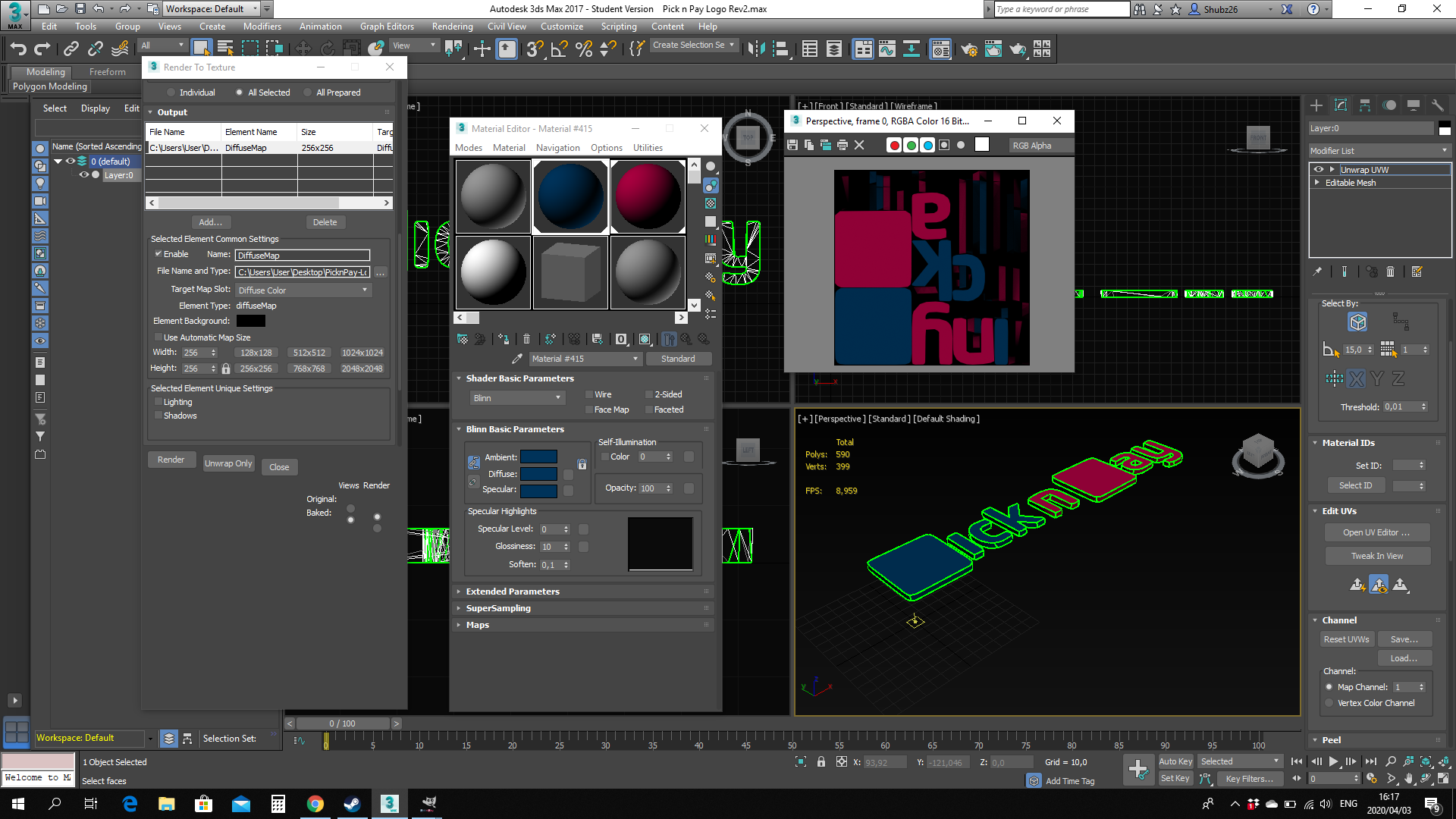Open the Target Map Slot dropdown
Image resolution: width=1456 pixels, height=819 pixels.
[303, 290]
